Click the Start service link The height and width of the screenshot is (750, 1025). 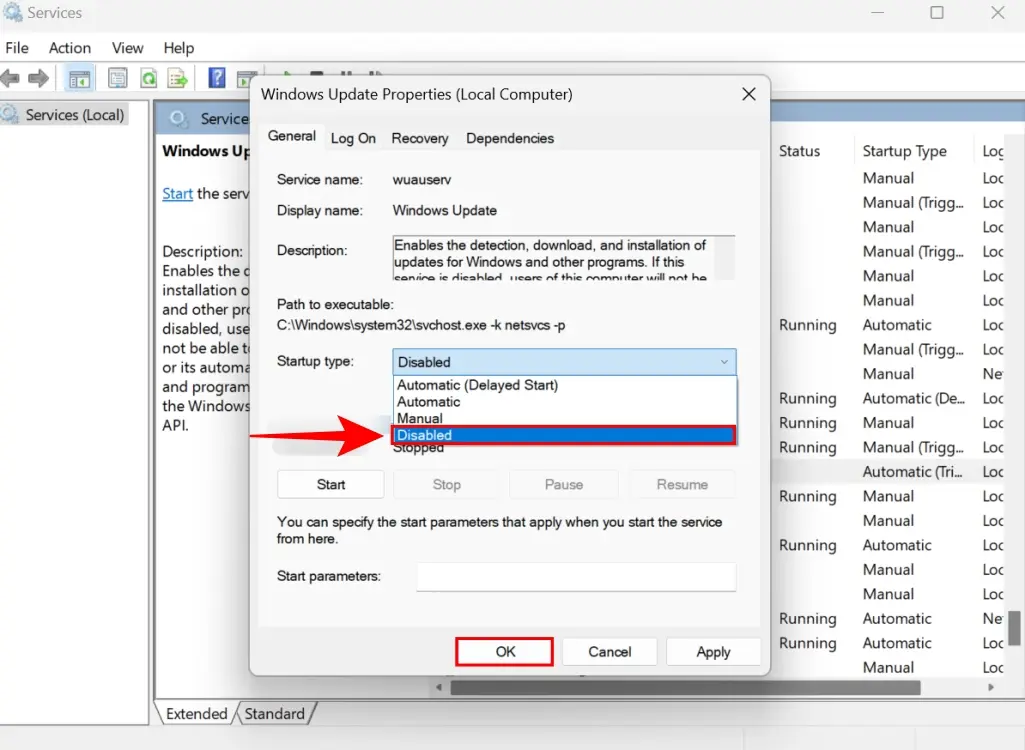pyautogui.click(x=177, y=193)
